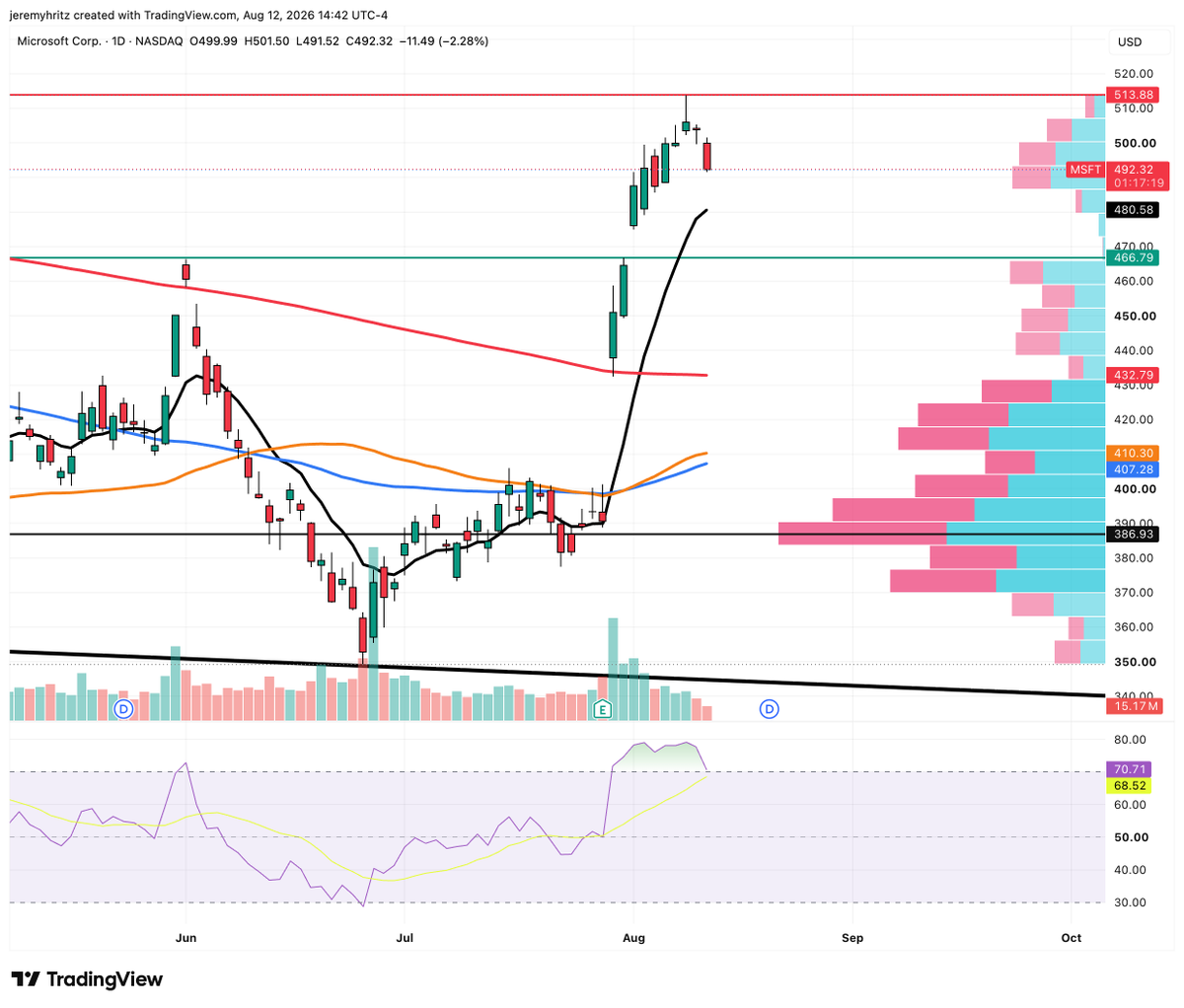Click the −11.49 (−2.28%) change text
Image resolution: width=1184 pixels, height=1008 pixels.
pyautogui.click(x=443, y=41)
